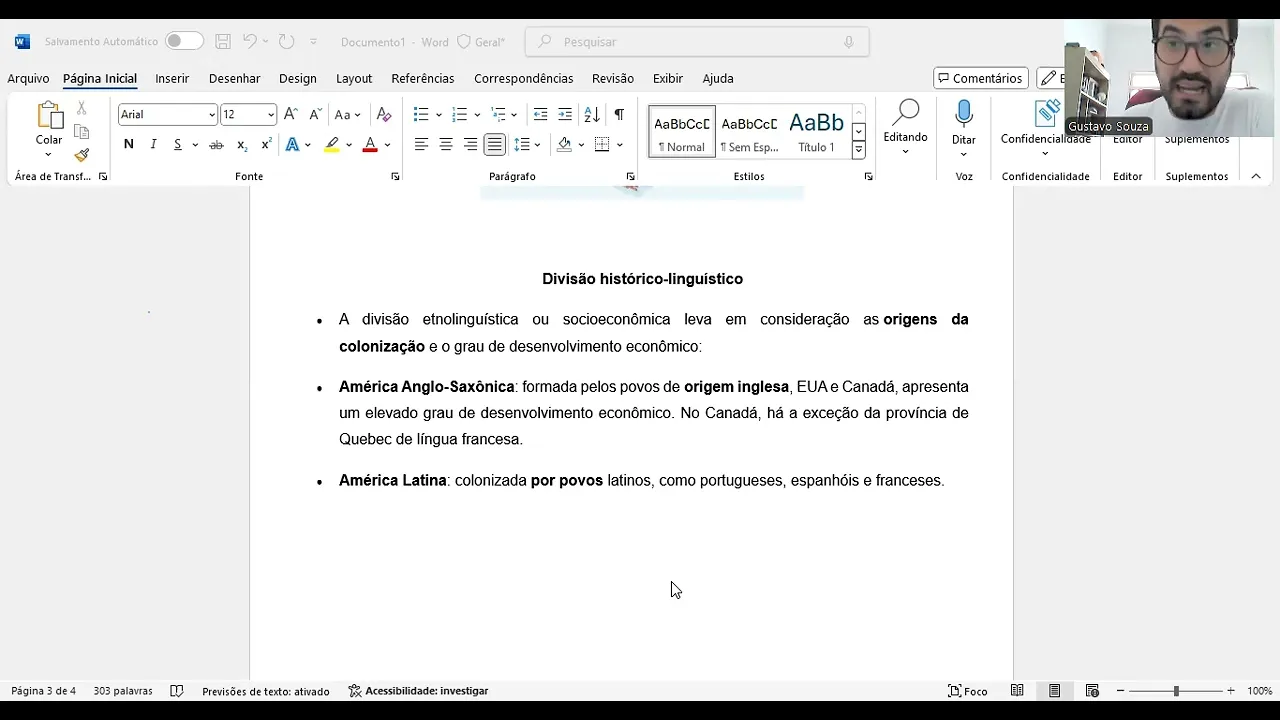The image size is (1280, 720).
Task: Toggle Salvamento Automático switch
Action: click(184, 41)
